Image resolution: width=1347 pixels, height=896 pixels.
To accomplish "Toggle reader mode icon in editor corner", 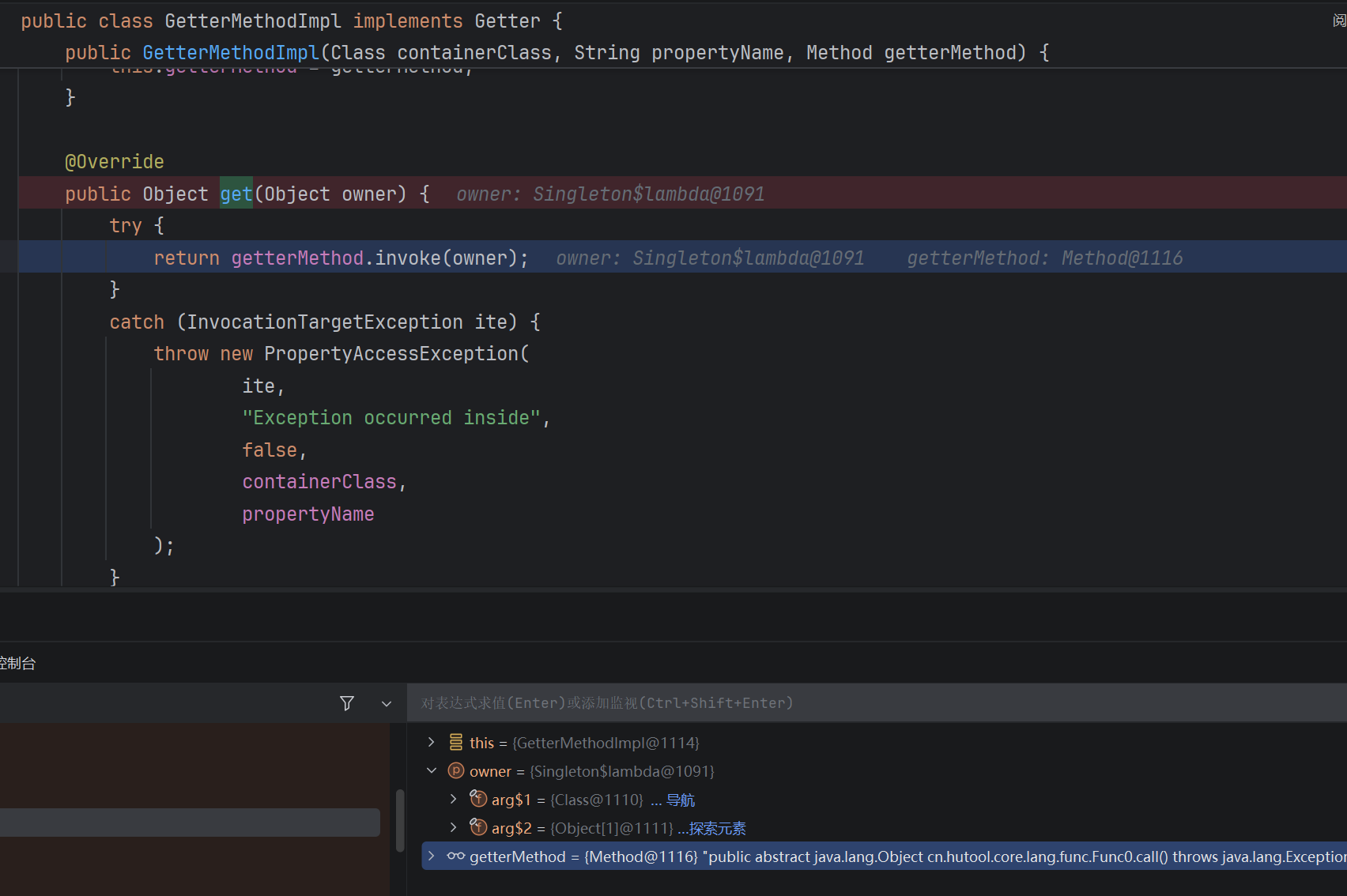I will (x=1339, y=21).
